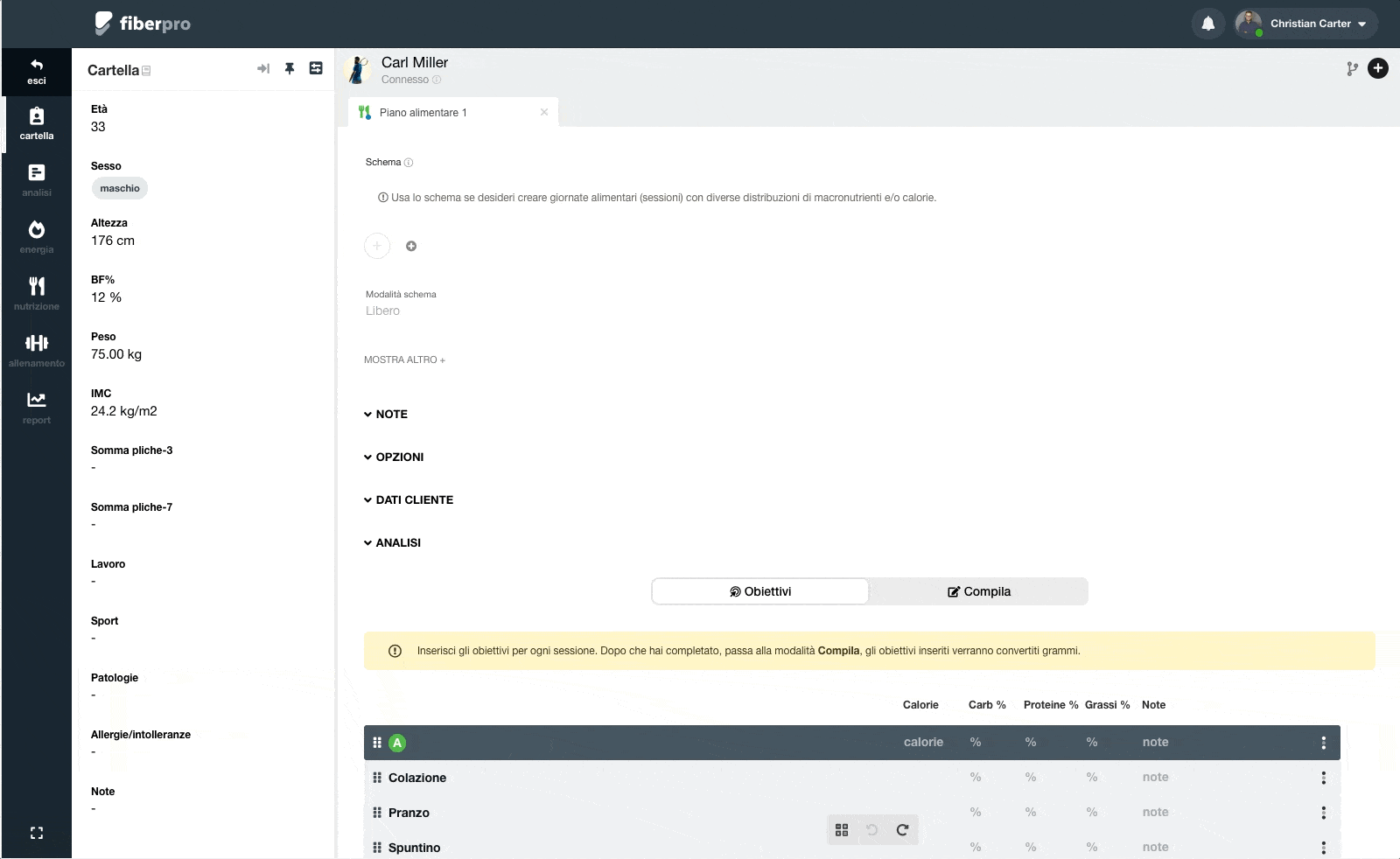Pin the Cartella panel
This screenshot has height=859, width=1400.
tap(290, 68)
